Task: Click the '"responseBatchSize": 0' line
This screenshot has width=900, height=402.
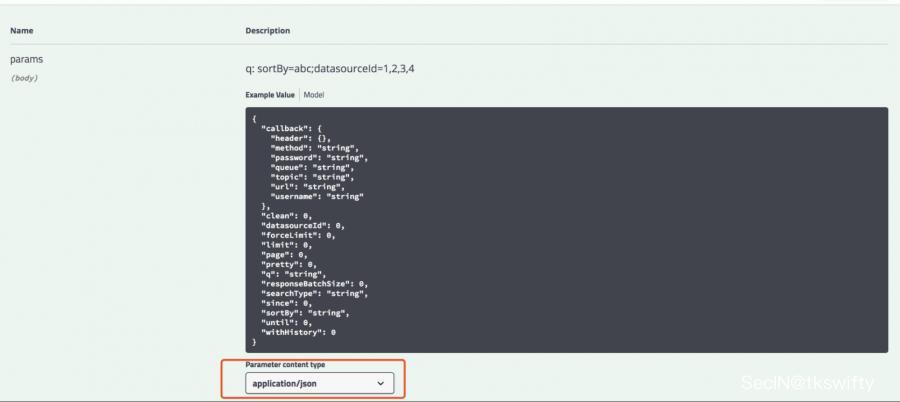Action: 315,284
